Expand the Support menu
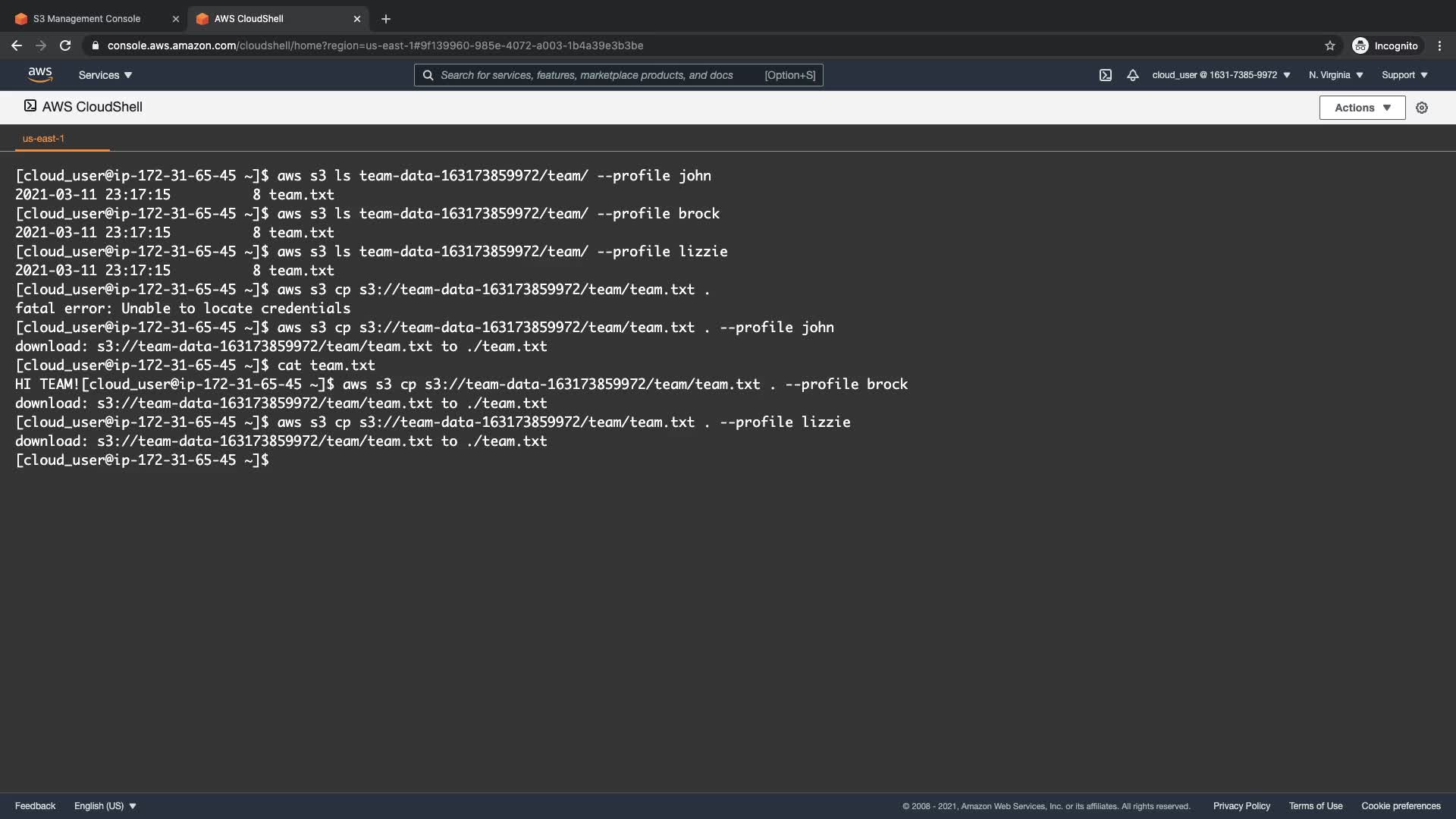The height and width of the screenshot is (819, 1456). [1404, 75]
